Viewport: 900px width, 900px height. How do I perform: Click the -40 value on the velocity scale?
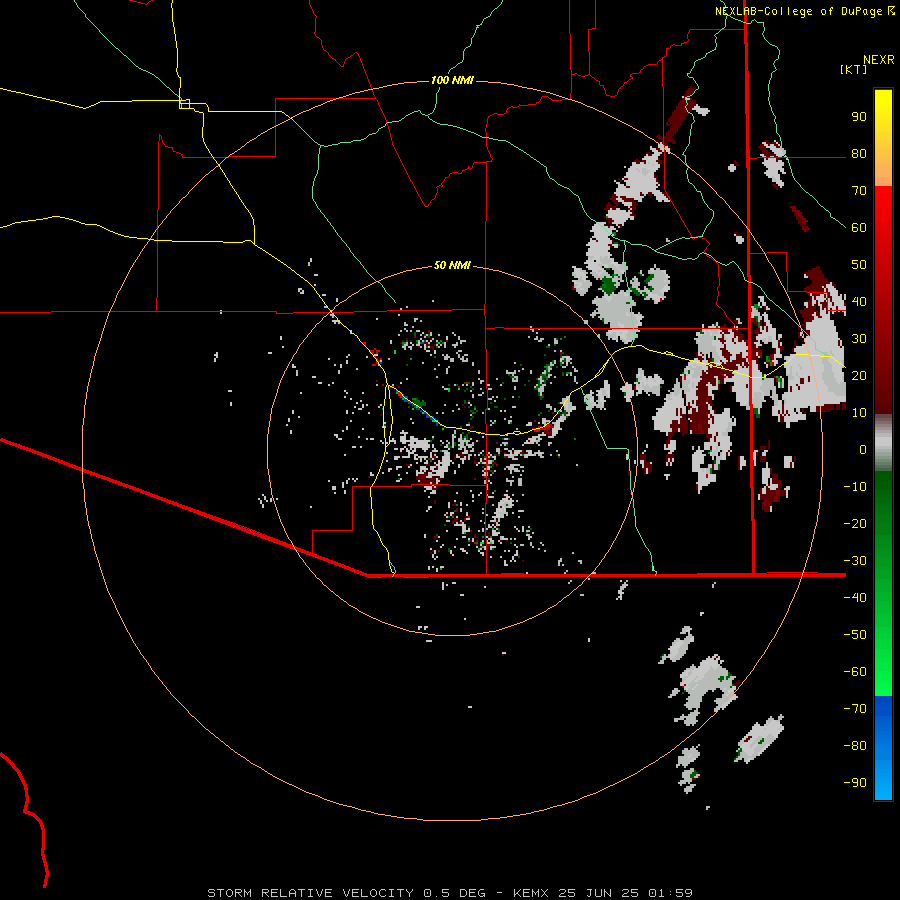pos(855,598)
